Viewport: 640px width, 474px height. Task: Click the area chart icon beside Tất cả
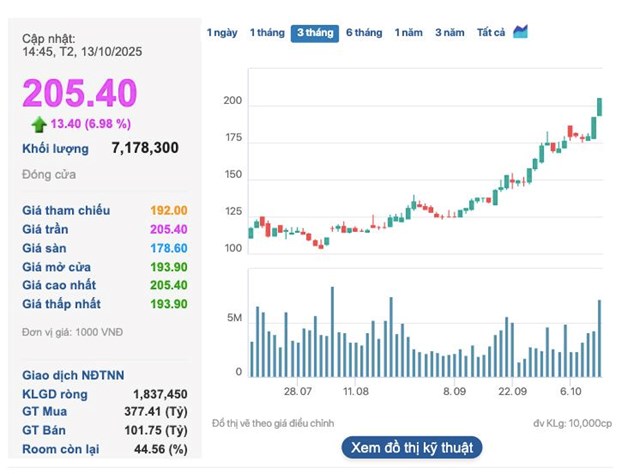(x=520, y=32)
